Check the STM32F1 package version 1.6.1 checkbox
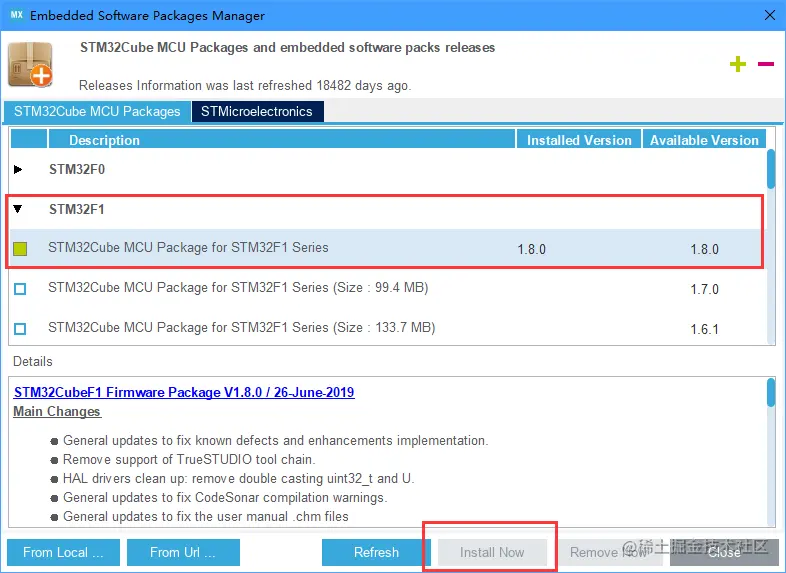Viewport: 786px width, 573px height. [20, 329]
